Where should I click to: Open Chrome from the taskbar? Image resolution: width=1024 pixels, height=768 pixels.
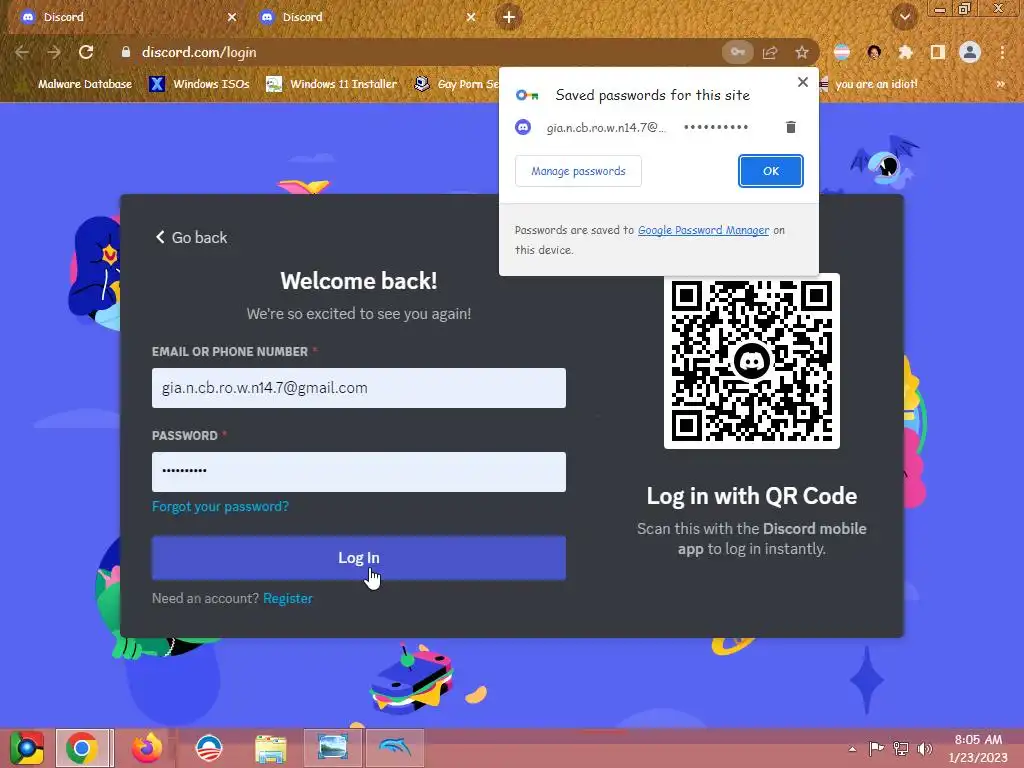83,748
